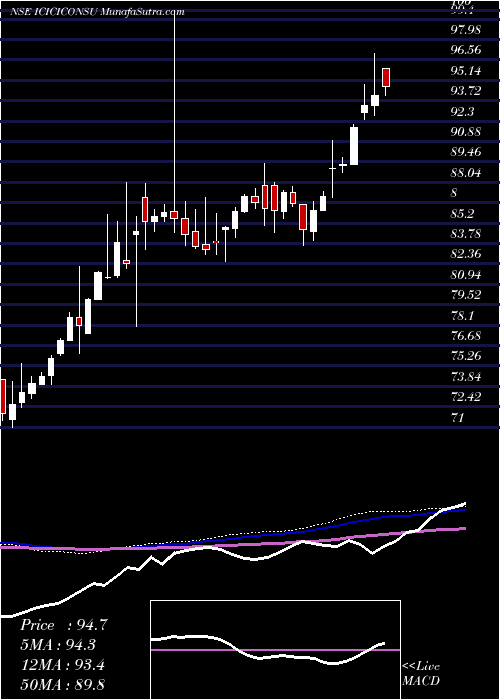Click the 72.42 price axis label
Screen dimensions: 500x700
pyautogui.click(x=466, y=397)
